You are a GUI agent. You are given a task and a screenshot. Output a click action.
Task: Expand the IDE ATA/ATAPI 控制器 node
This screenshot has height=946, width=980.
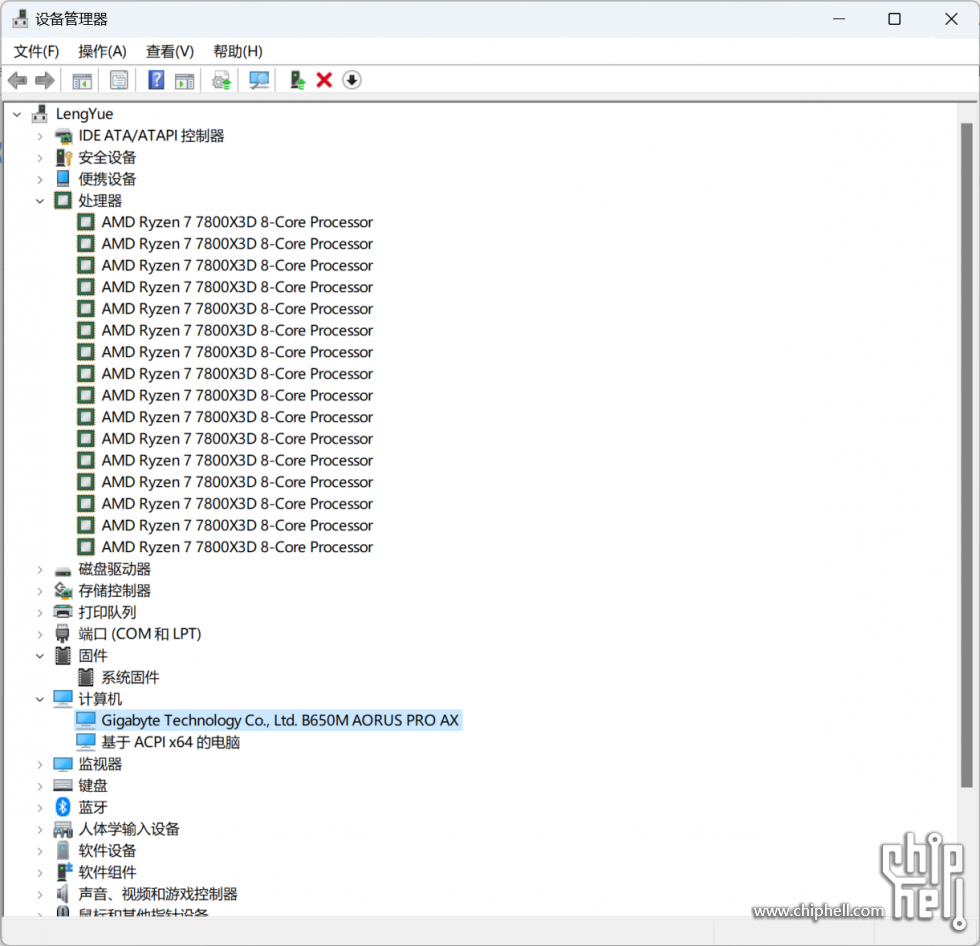(x=40, y=136)
